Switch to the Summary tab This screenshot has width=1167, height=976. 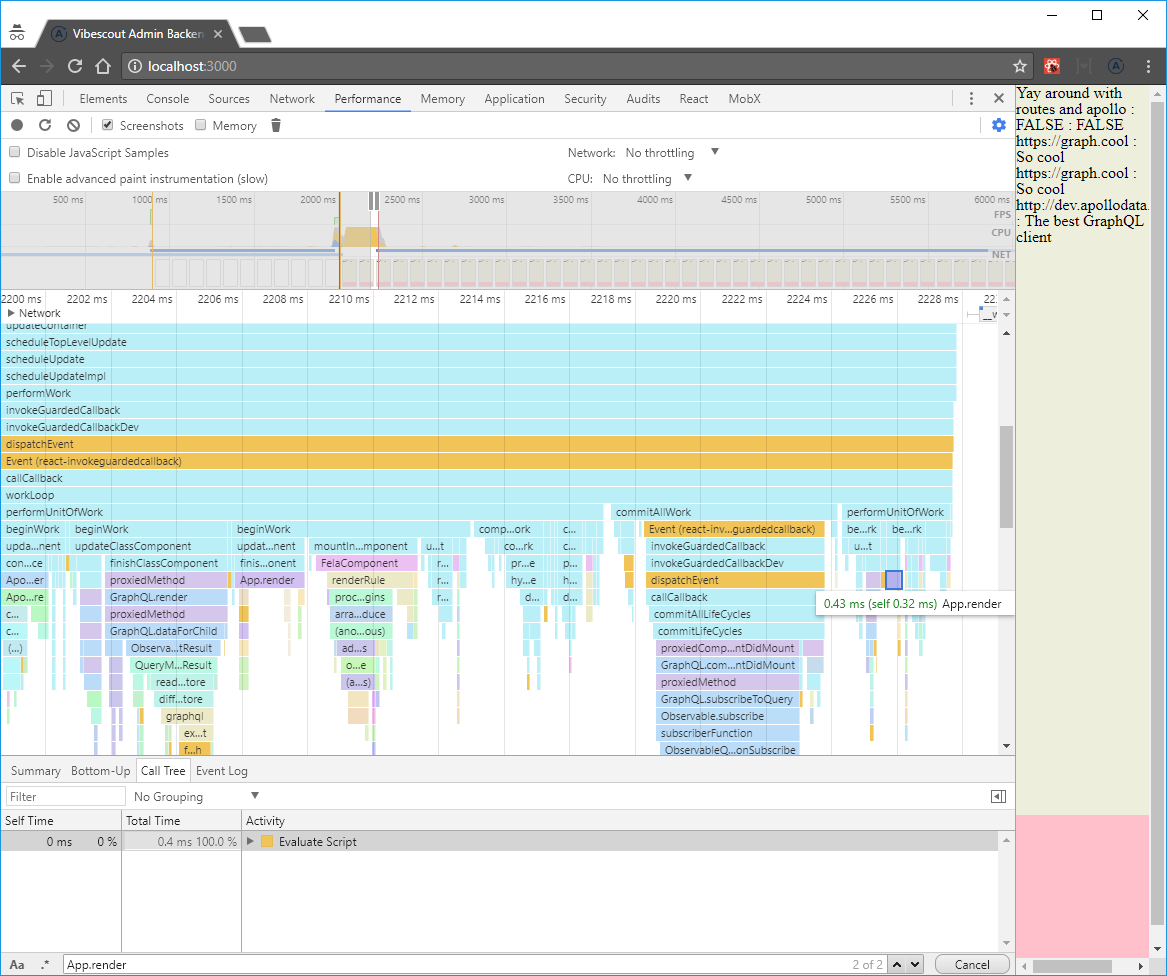(36, 771)
